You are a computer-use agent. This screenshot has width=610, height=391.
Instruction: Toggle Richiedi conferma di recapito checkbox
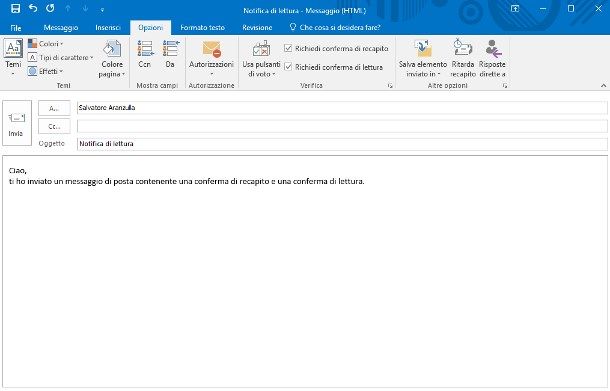coord(288,48)
